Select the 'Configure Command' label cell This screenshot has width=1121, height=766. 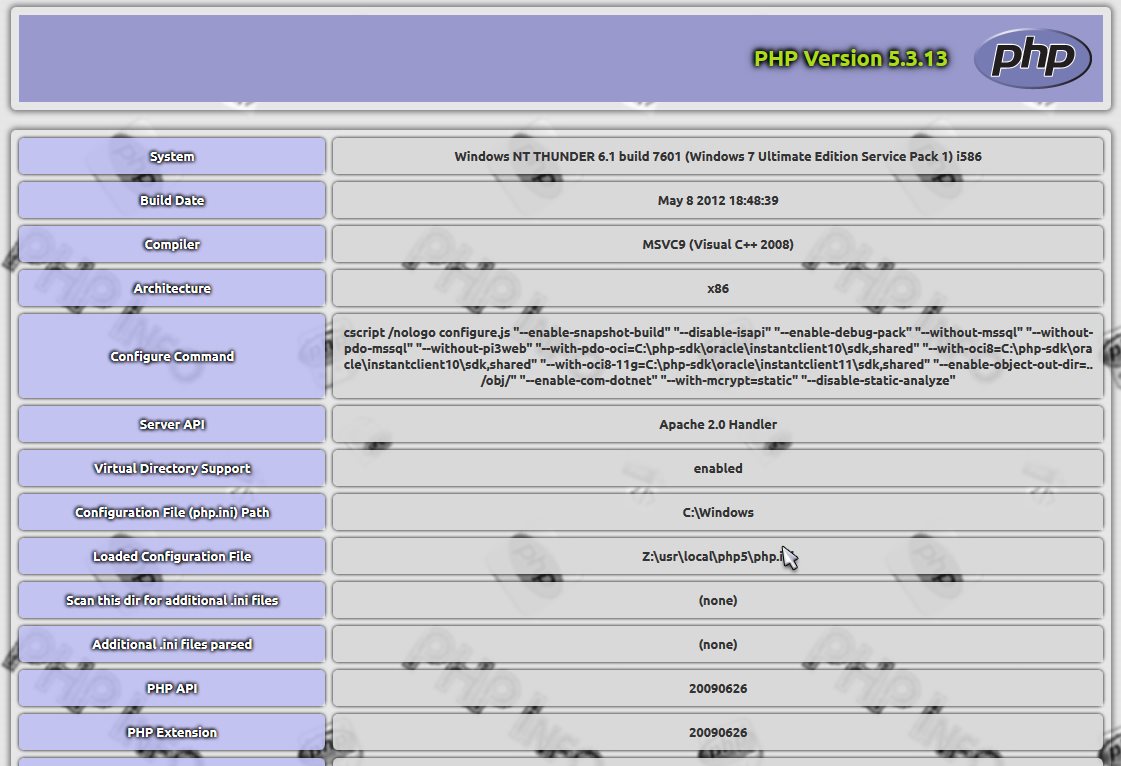(172, 356)
